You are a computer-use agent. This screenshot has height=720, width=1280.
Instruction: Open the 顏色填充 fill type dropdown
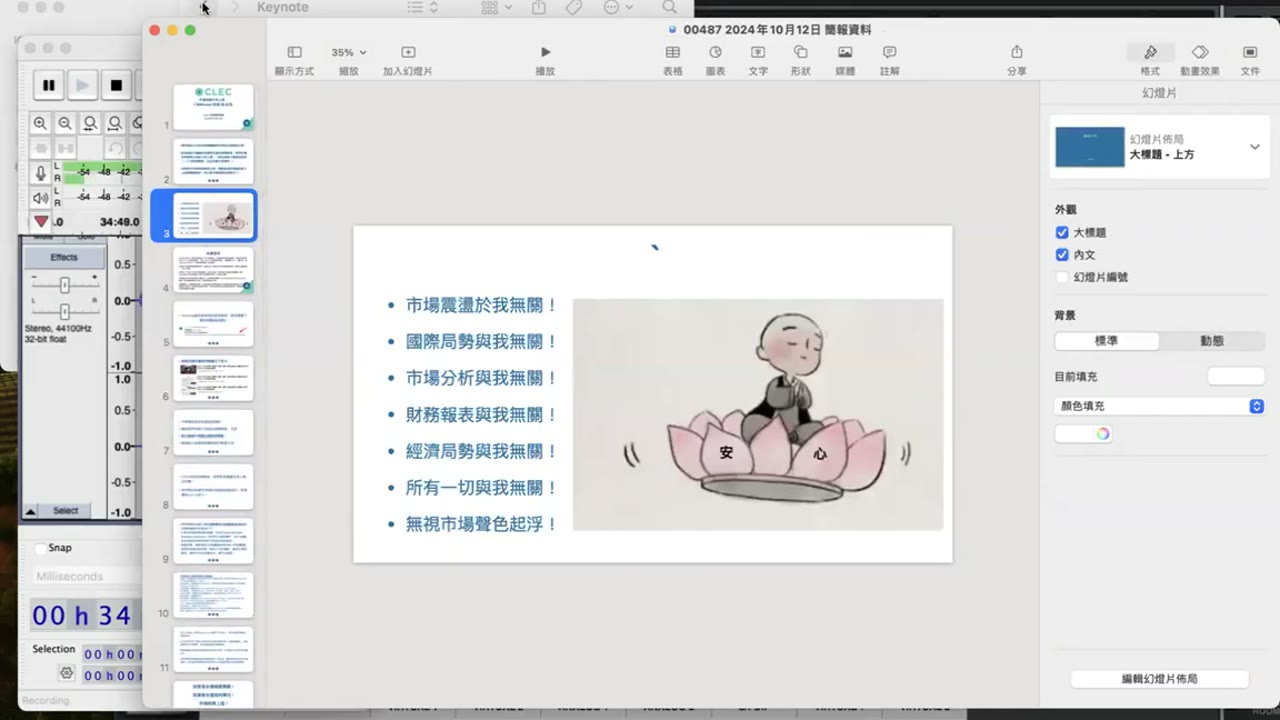click(1160, 406)
